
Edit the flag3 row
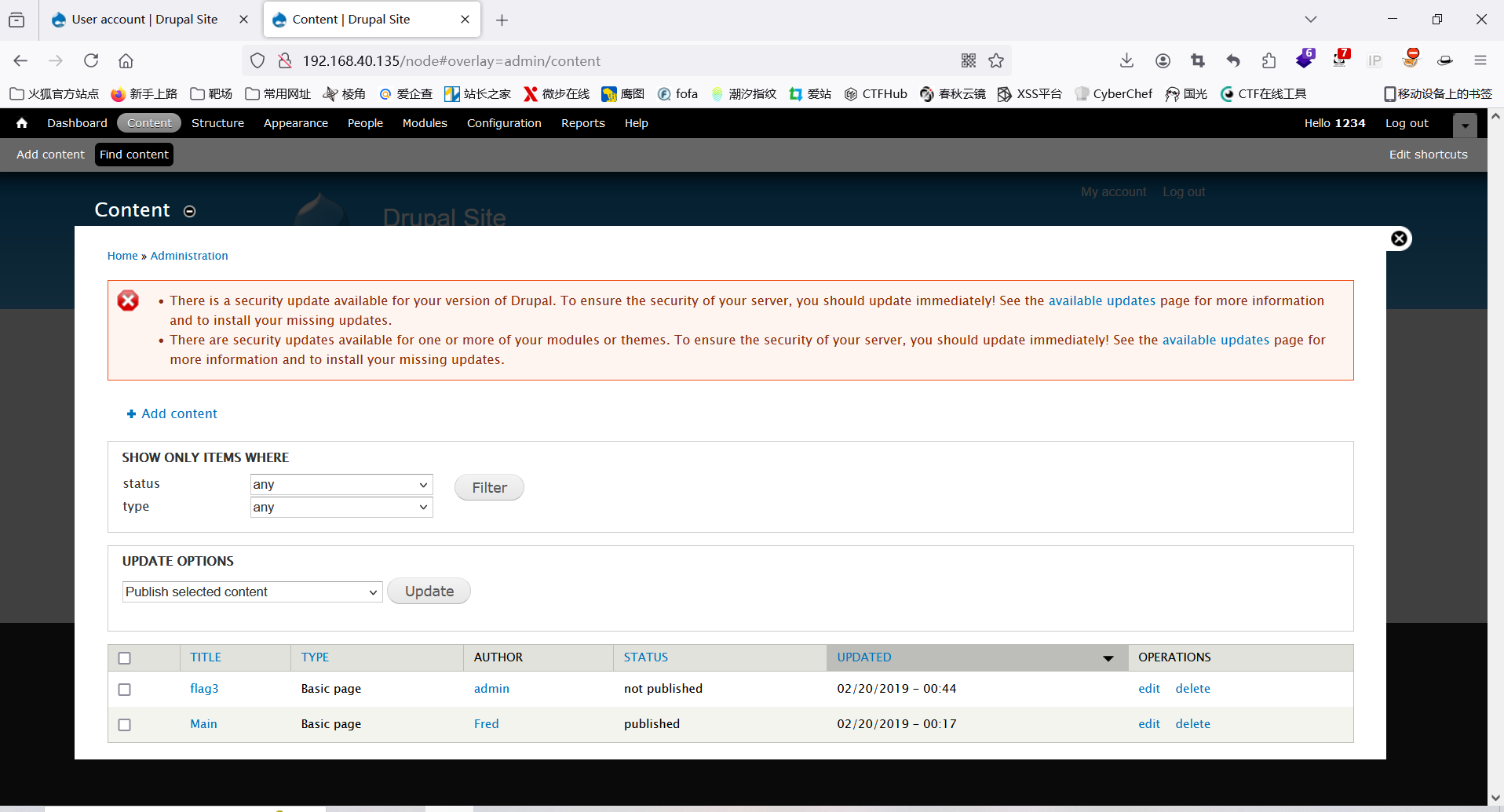(1149, 689)
